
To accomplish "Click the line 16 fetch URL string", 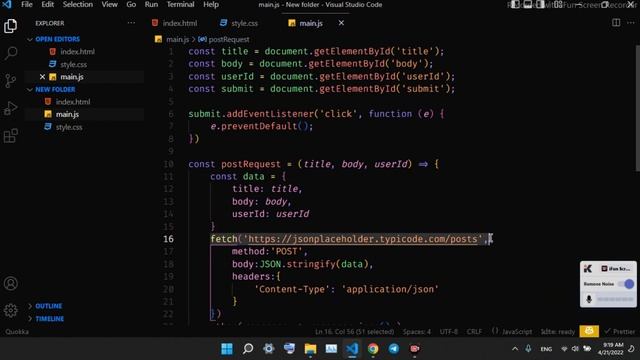I will pyautogui.click(x=363, y=239).
